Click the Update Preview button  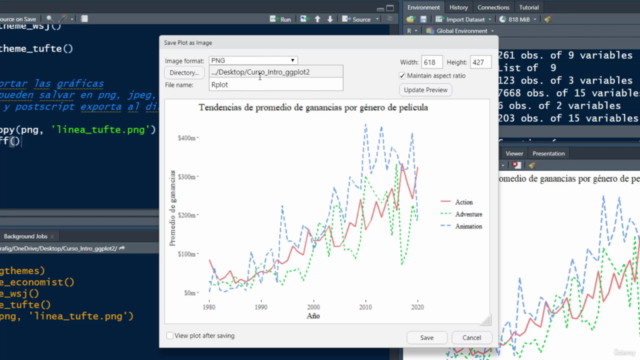coord(425,90)
